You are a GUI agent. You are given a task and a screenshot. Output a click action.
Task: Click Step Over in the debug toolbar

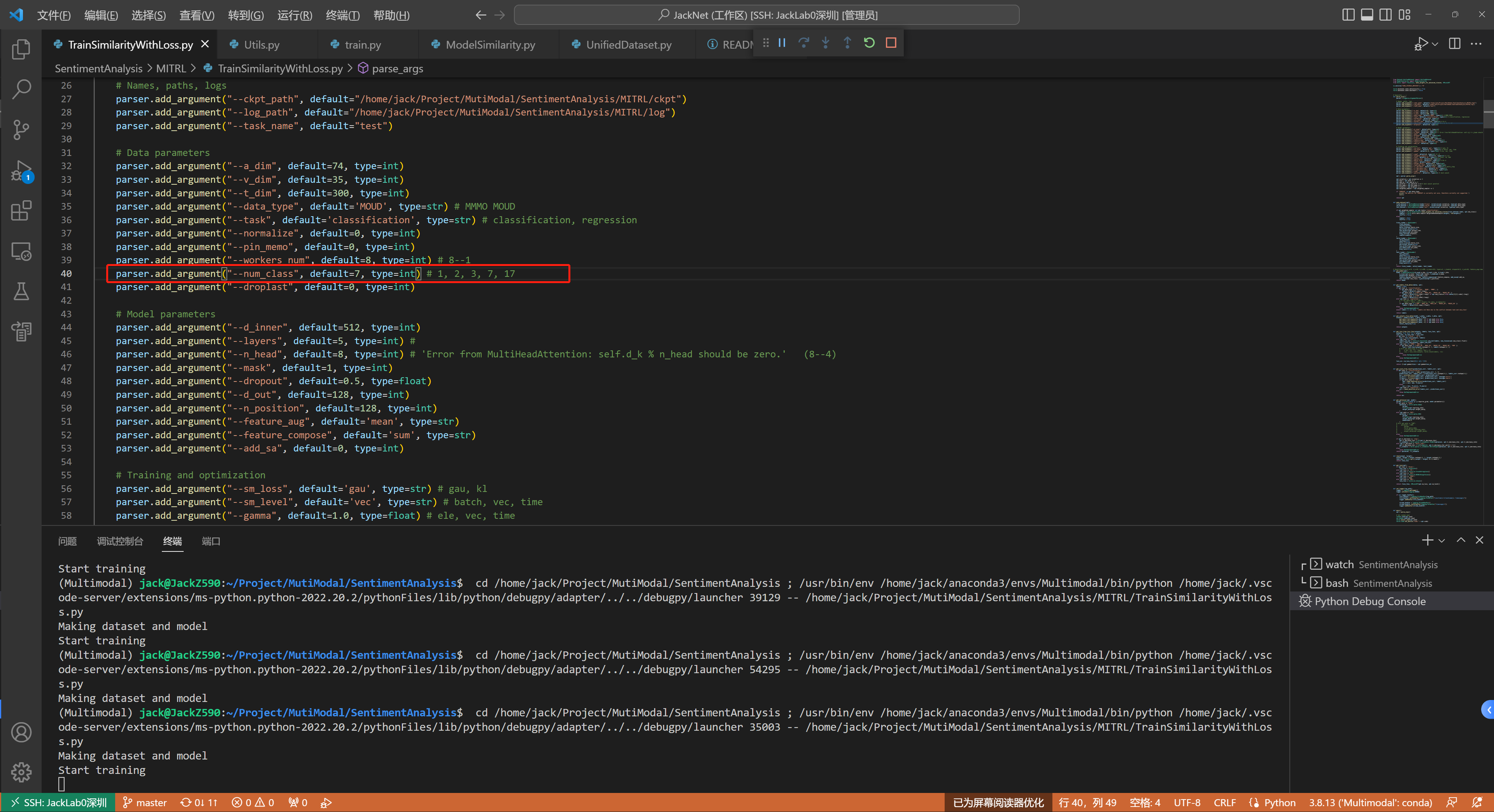click(x=804, y=42)
